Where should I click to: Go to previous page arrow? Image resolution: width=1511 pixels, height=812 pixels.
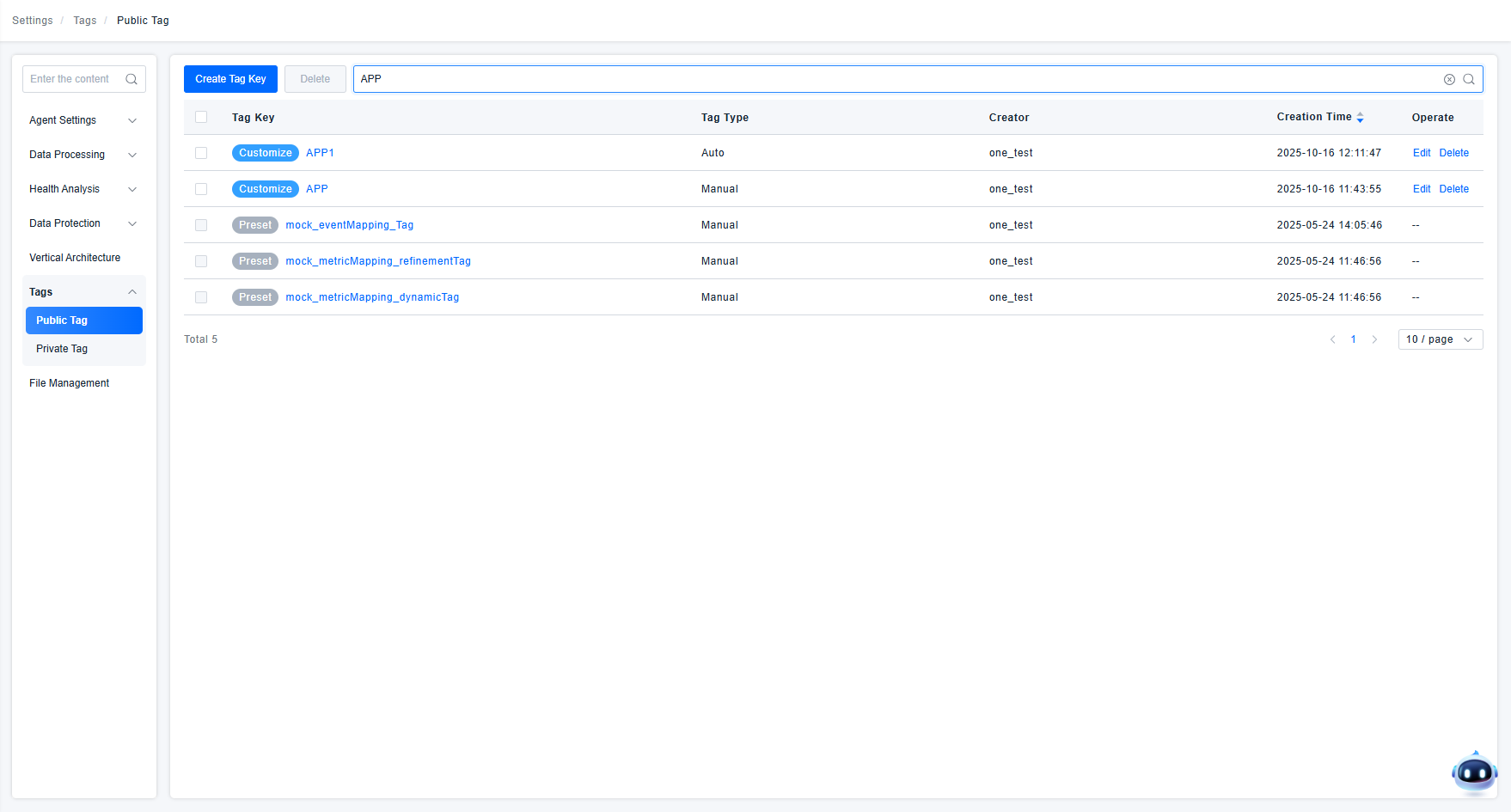click(x=1333, y=339)
